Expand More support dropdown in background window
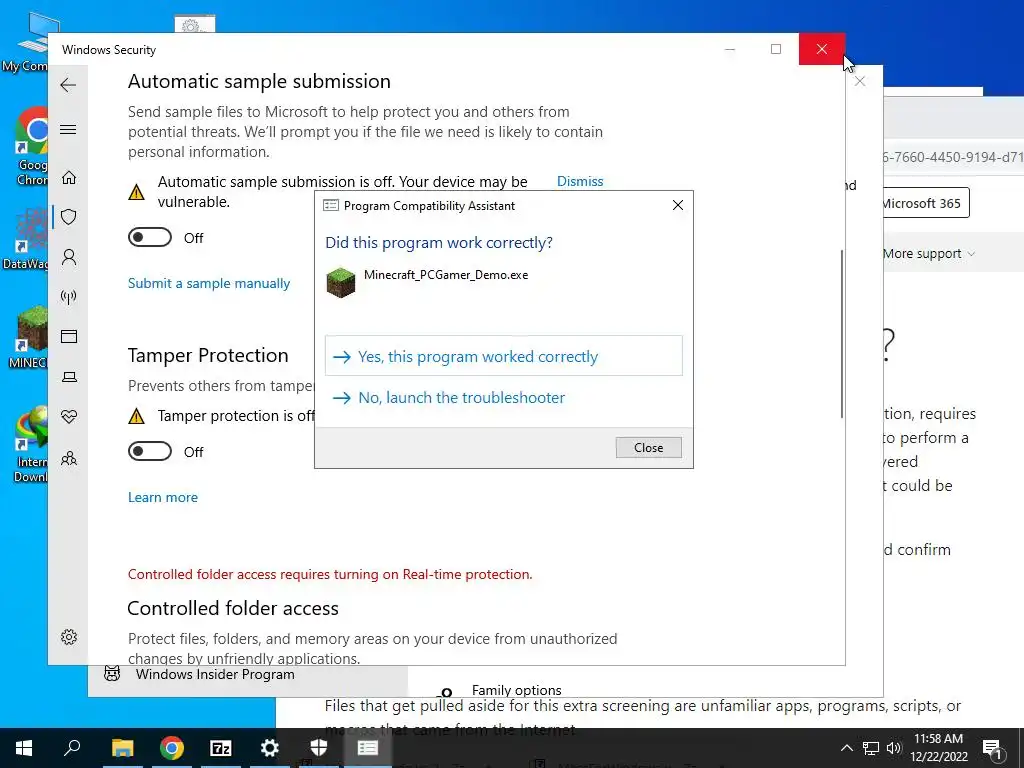Image resolution: width=1024 pixels, height=768 pixels. pos(929,253)
